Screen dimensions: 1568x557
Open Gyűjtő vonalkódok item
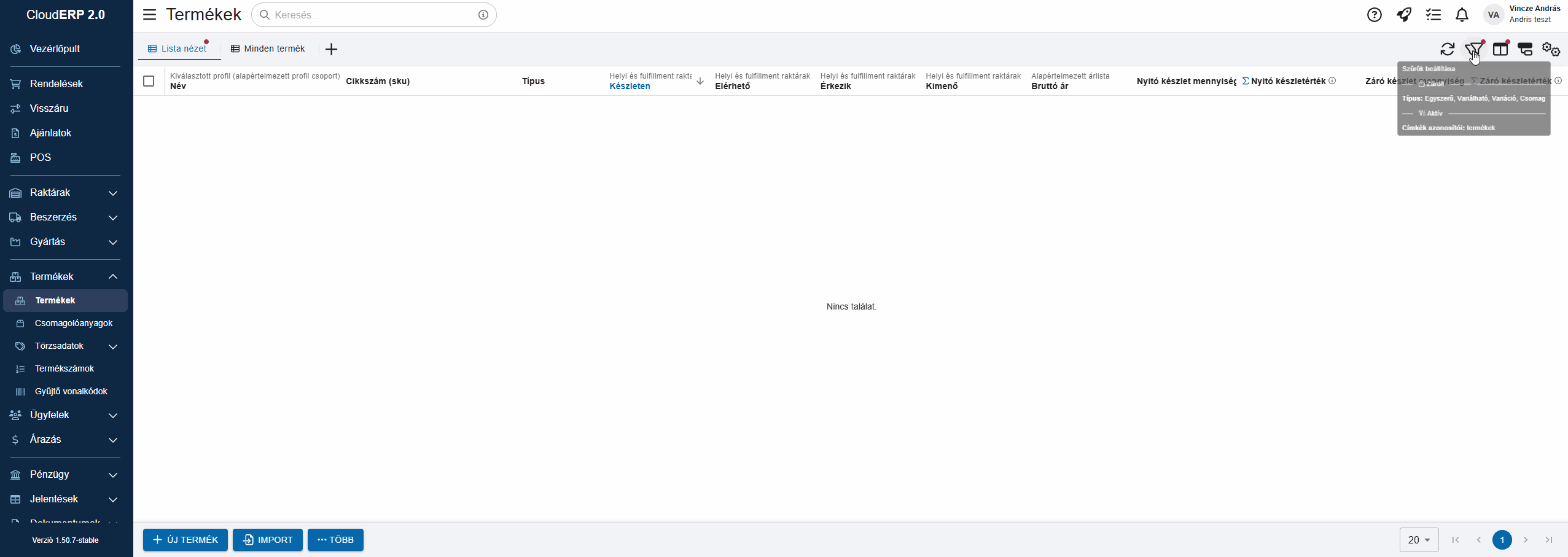click(x=66, y=391)
